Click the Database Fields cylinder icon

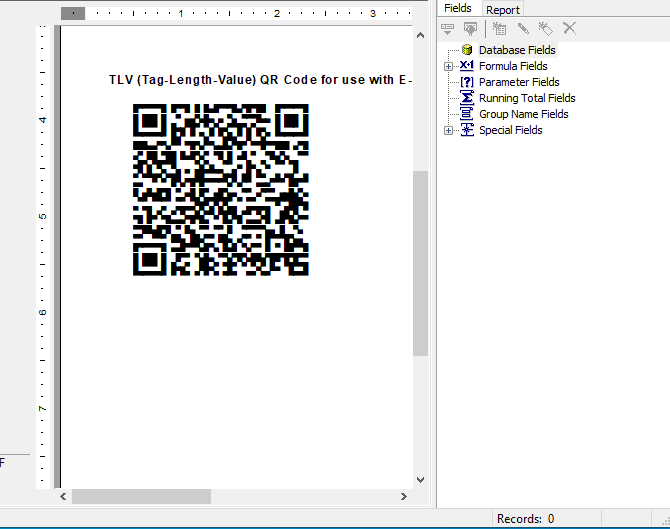[467, 50]
